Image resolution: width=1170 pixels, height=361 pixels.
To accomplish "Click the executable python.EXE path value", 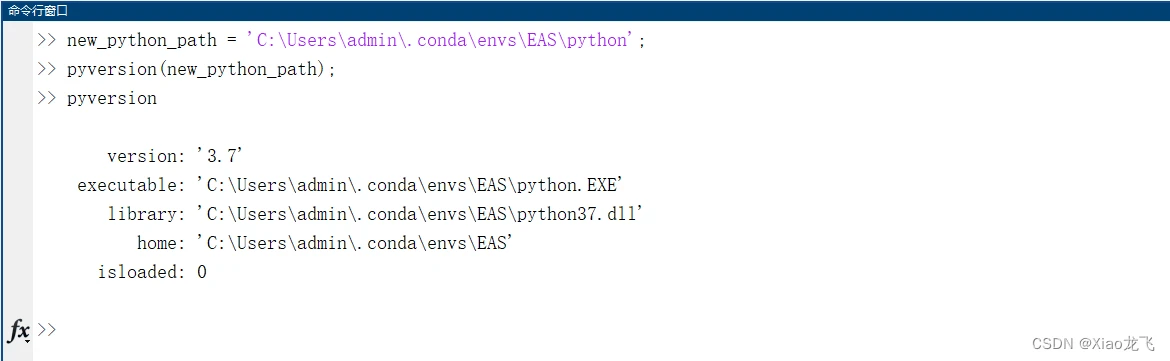I will click(407, 185).
